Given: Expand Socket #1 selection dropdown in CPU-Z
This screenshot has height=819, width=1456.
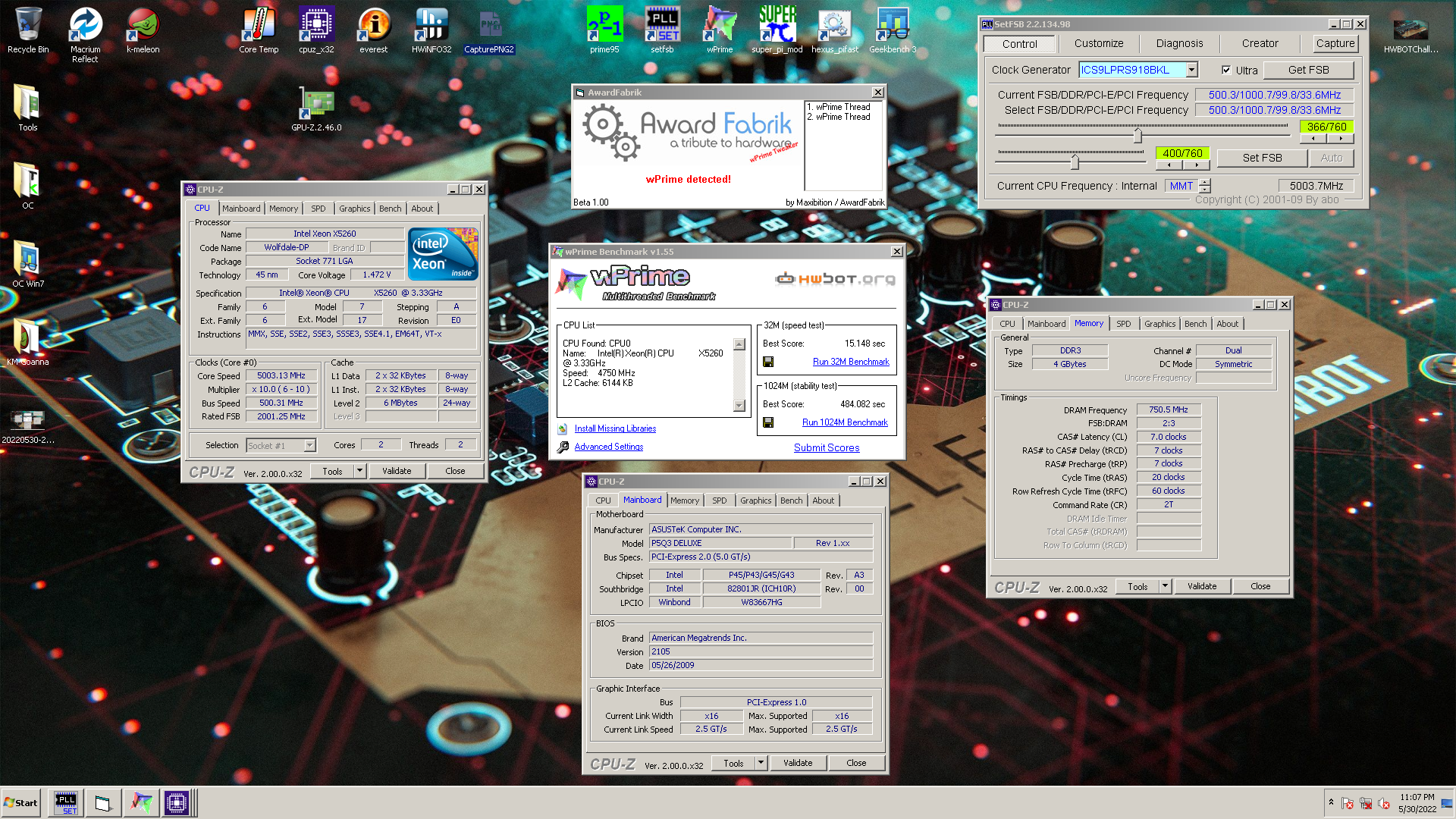Looking at the screenshot, I should (309, 446).
